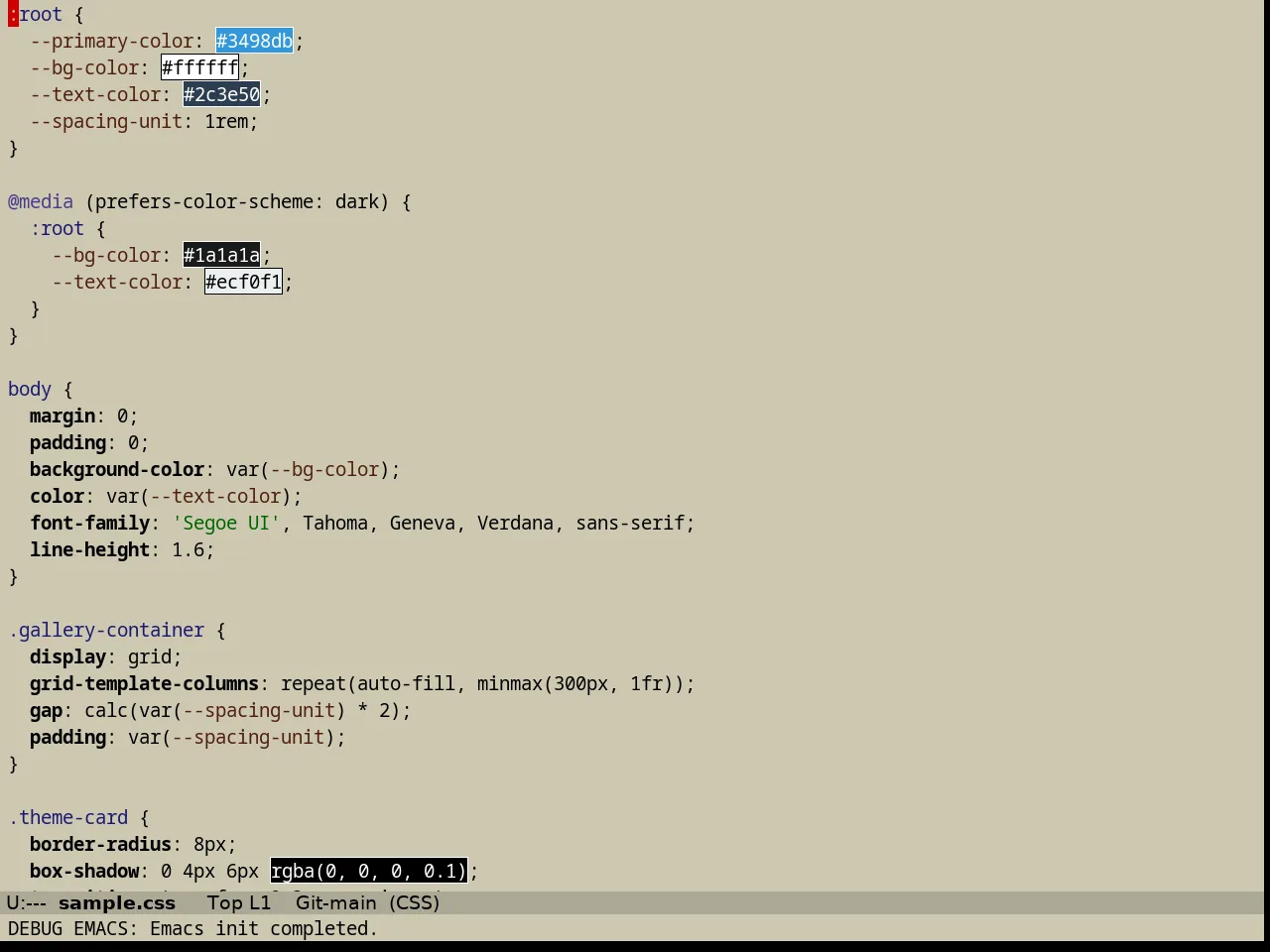Click the line-height property
The height and width of the screenshot is (952, 1270).
point(89,549)
